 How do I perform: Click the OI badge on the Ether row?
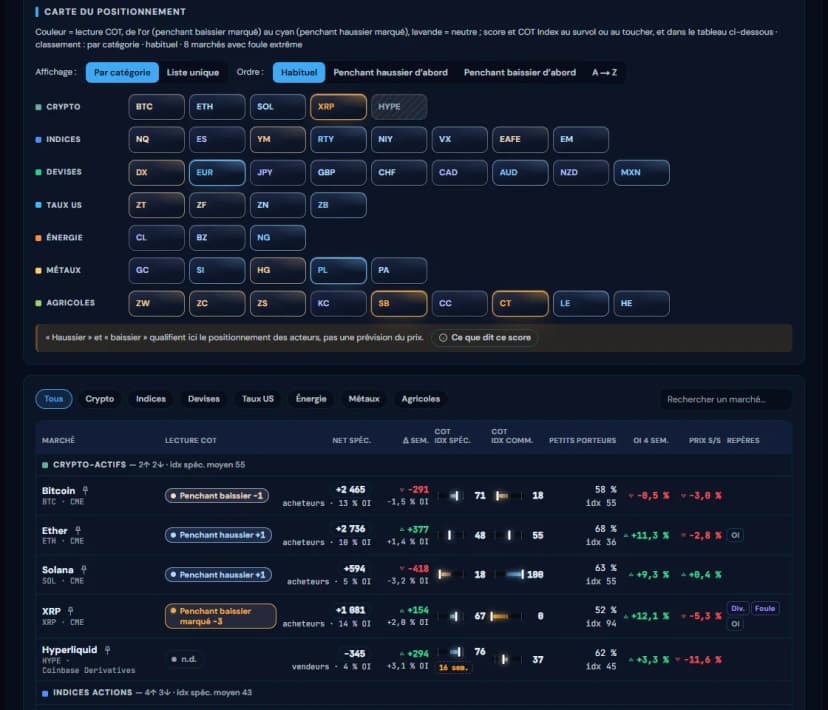click(735, 535)
